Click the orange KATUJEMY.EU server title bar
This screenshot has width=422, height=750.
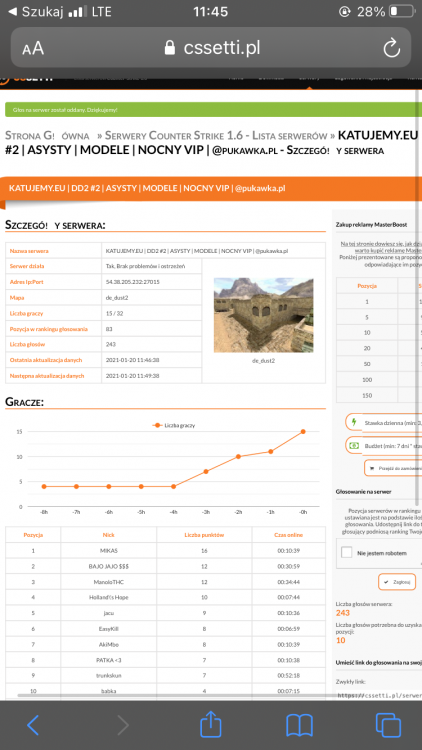[211, 188]
